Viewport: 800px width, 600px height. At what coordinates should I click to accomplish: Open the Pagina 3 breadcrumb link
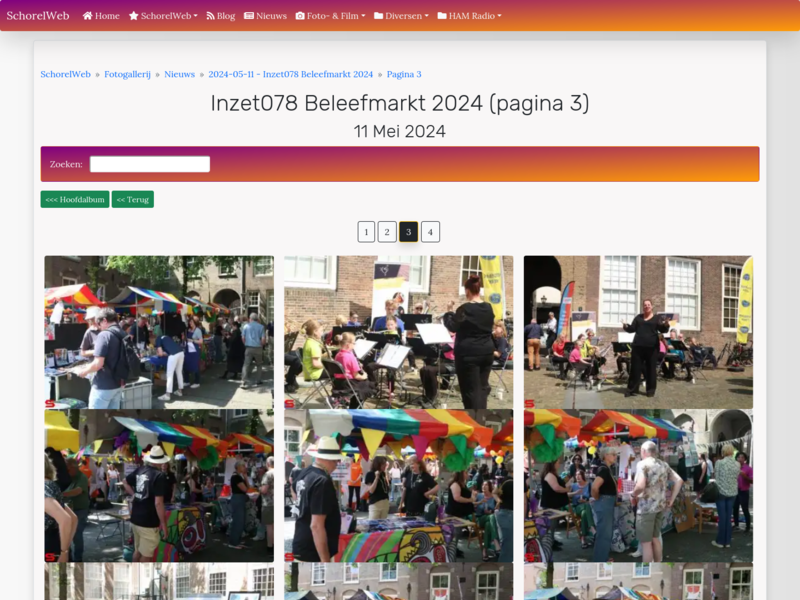404,74
